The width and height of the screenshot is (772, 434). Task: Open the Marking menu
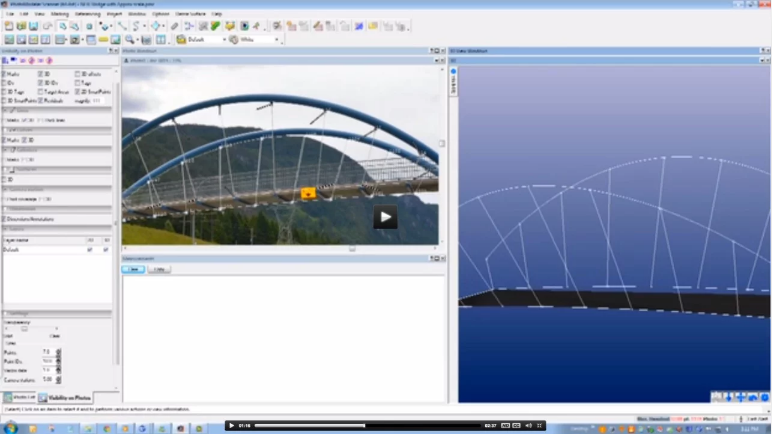coord(60,14)
